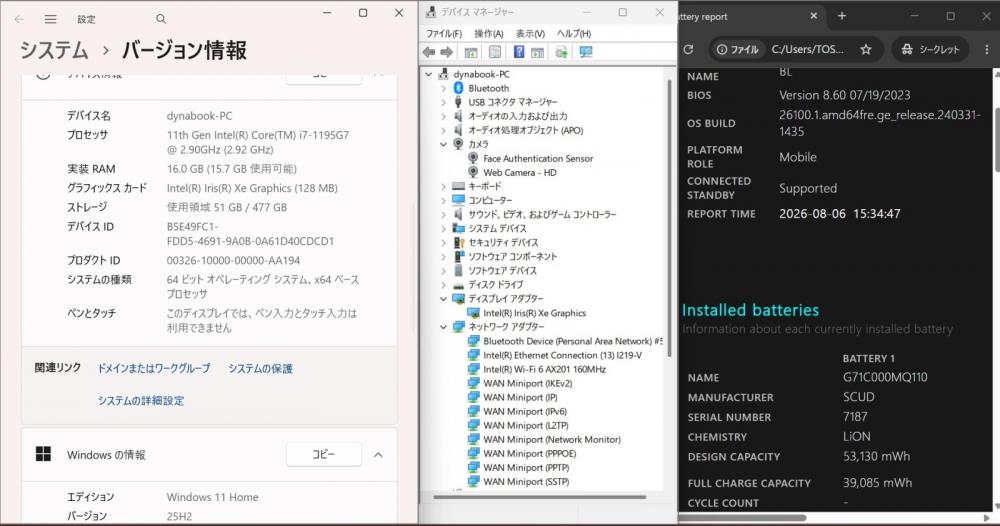Click the G71C000MQ110 battery name value

point(885,377)
